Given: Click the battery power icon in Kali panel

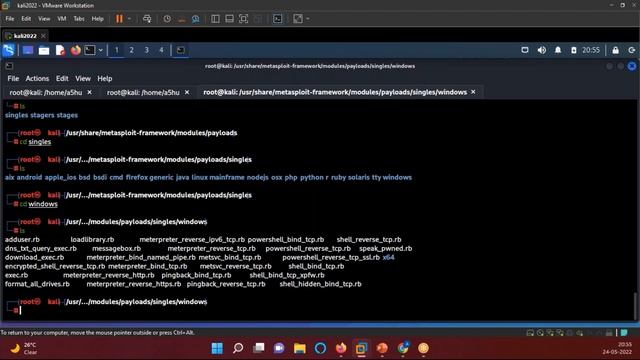Looking at the screenshot, I should pyautogui.click(x=573, y=50).
